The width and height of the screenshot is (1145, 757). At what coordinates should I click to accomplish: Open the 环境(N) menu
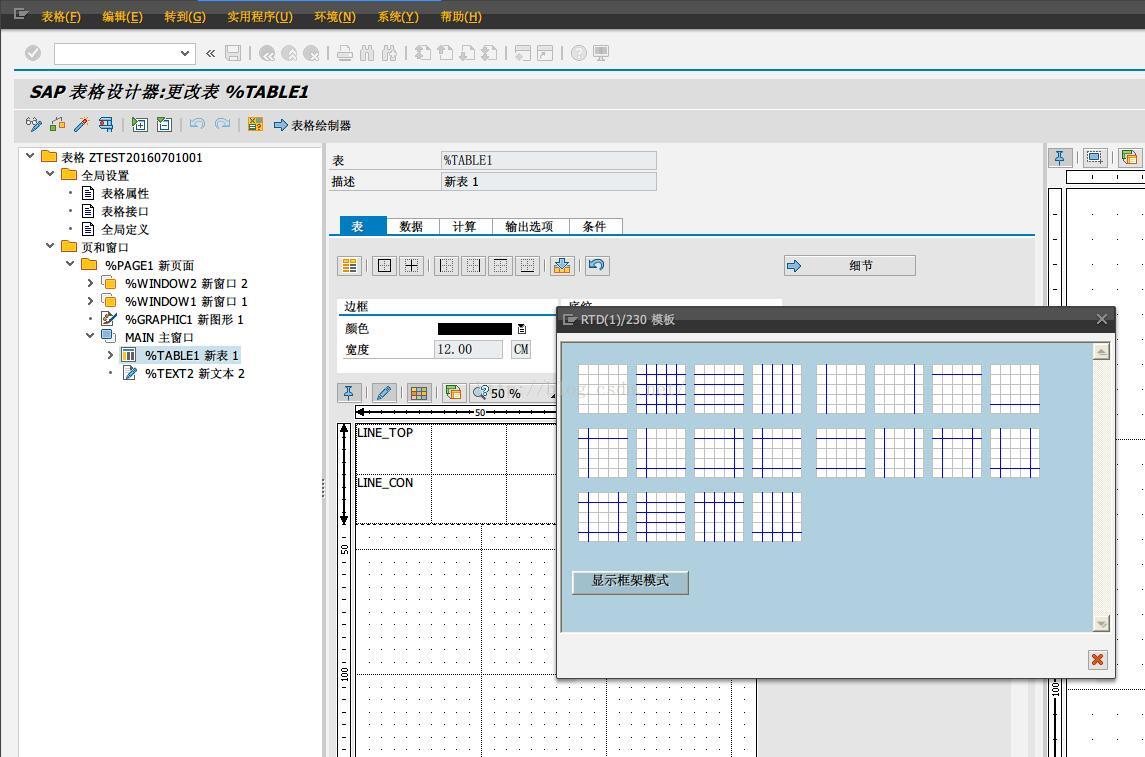click(x=335, y=16)
